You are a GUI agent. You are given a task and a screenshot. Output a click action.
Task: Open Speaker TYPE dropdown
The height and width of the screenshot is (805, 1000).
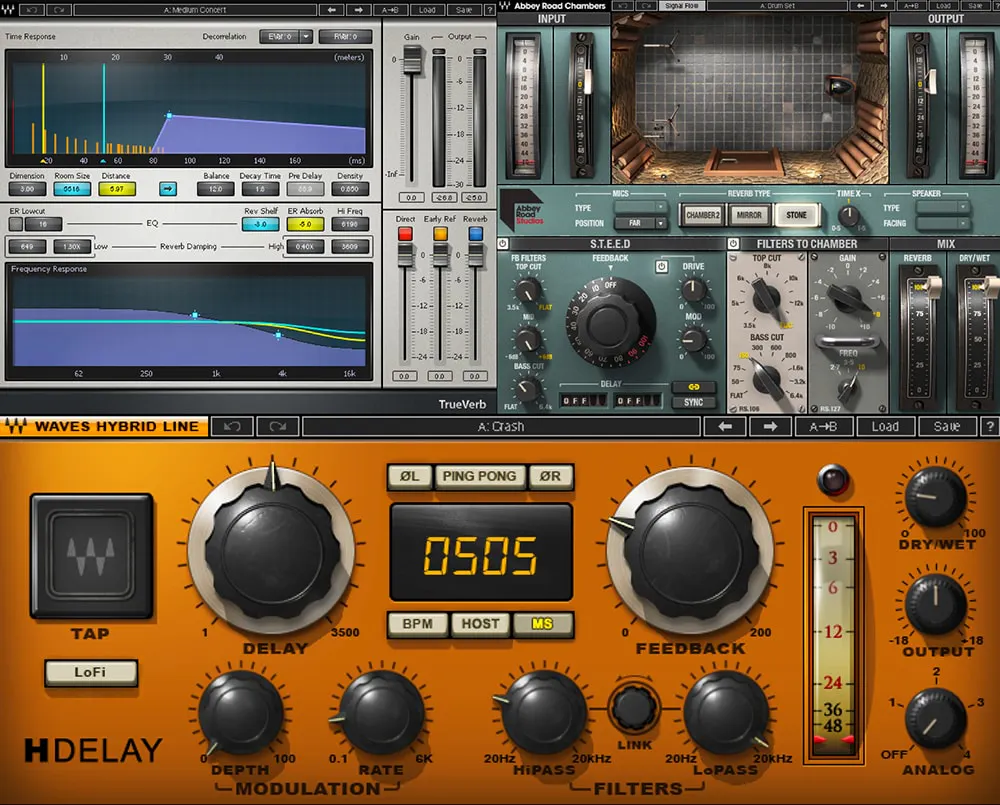[943, 207]
